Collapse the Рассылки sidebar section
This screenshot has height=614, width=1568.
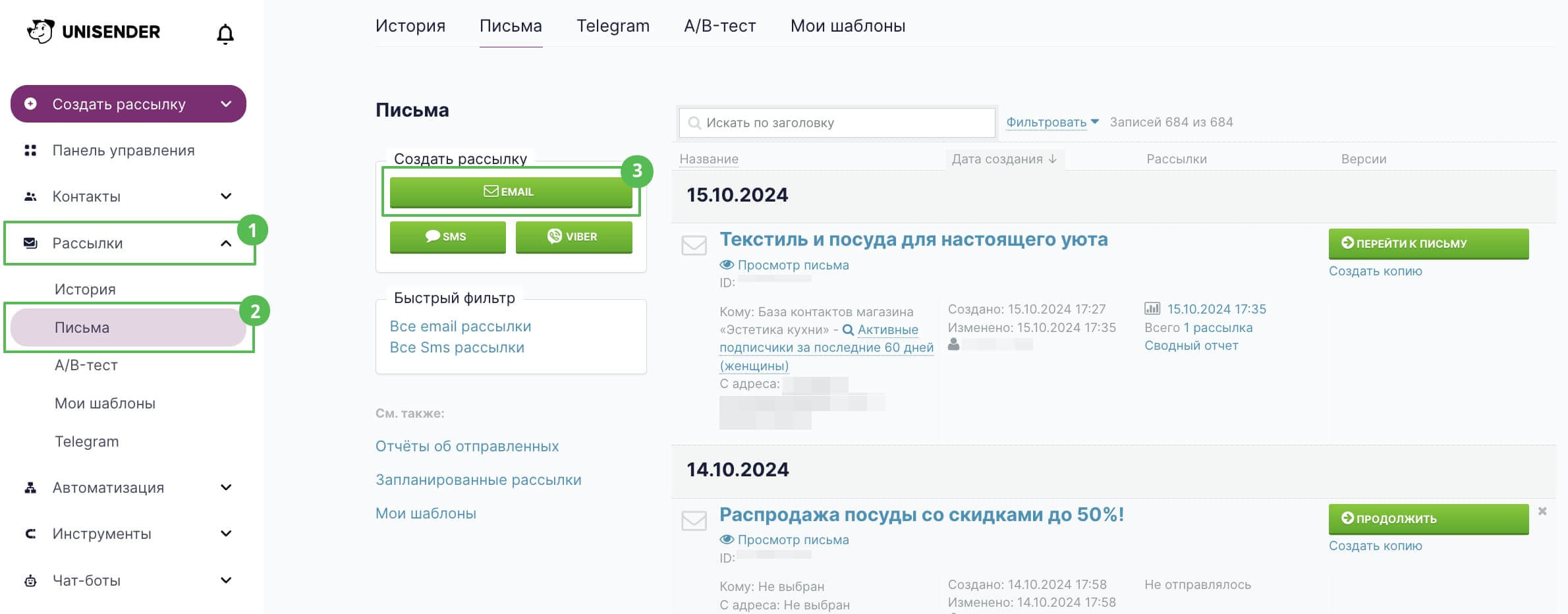[x=226, y=243]
